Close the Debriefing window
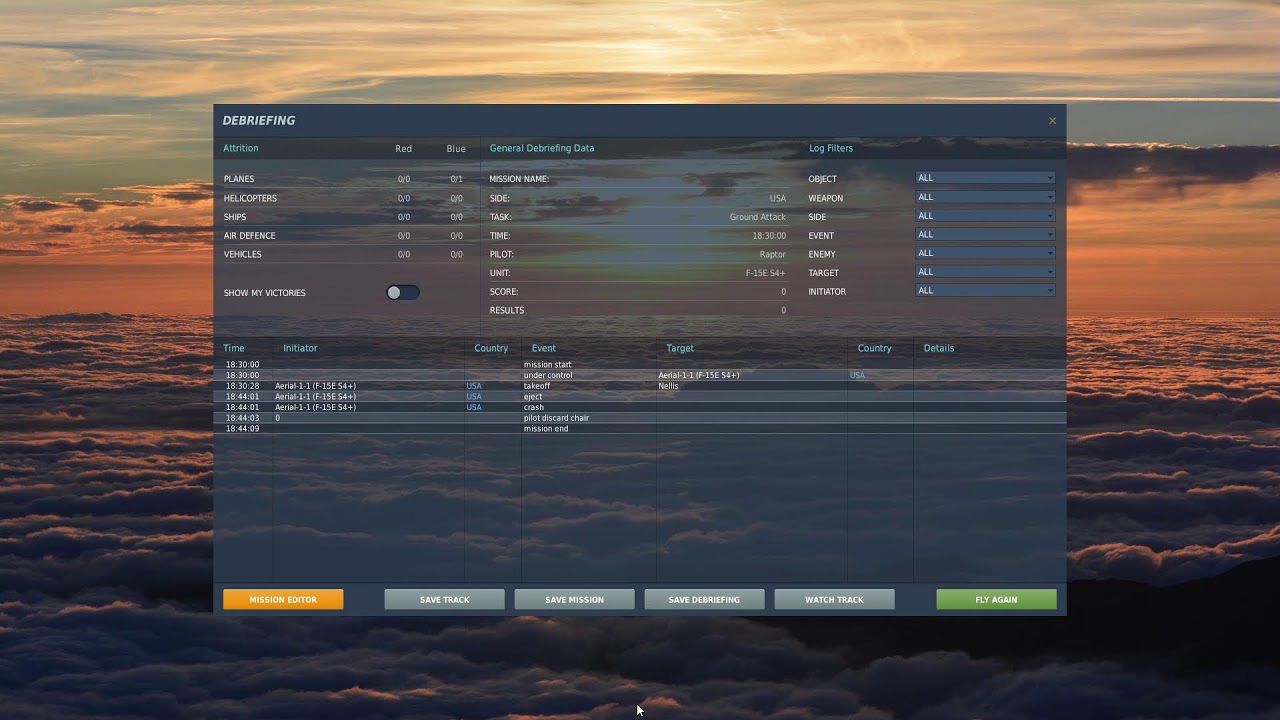The width and height of the screenshot is (1280, 720). [1052, 121]
